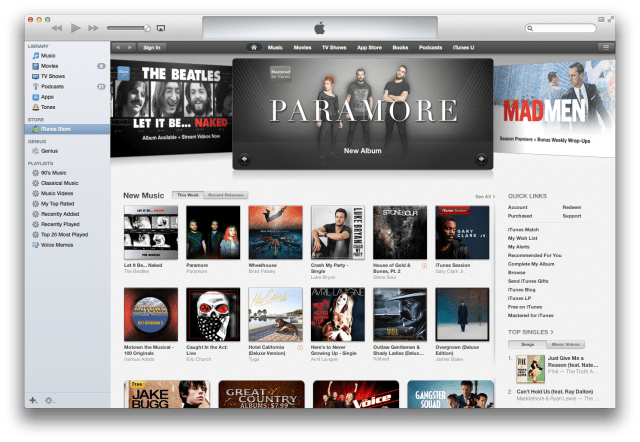Go forward with store forward arrow
The height and width of the screenshot is (442, 640).
coord(130,47)
